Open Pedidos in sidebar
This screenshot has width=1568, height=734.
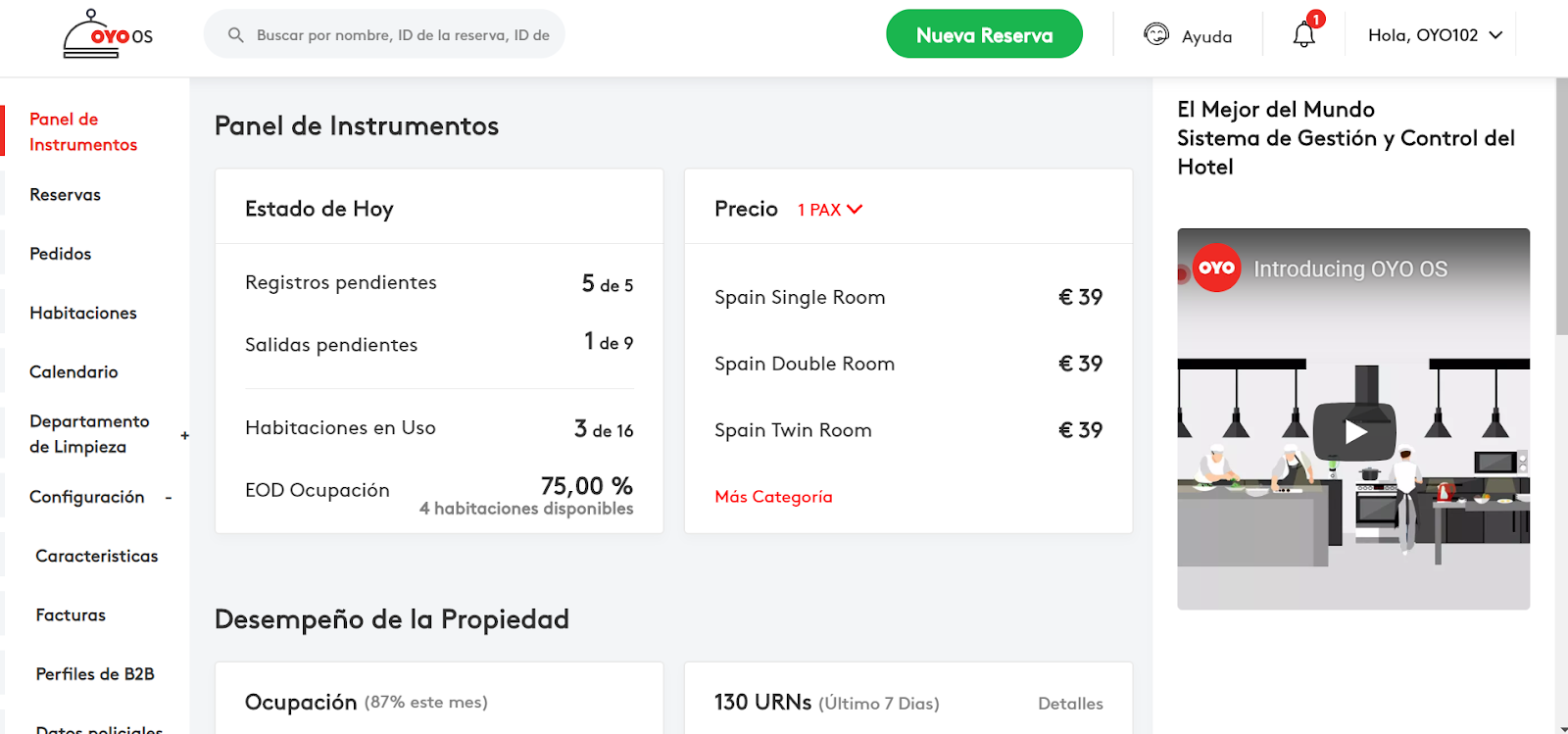60,254
